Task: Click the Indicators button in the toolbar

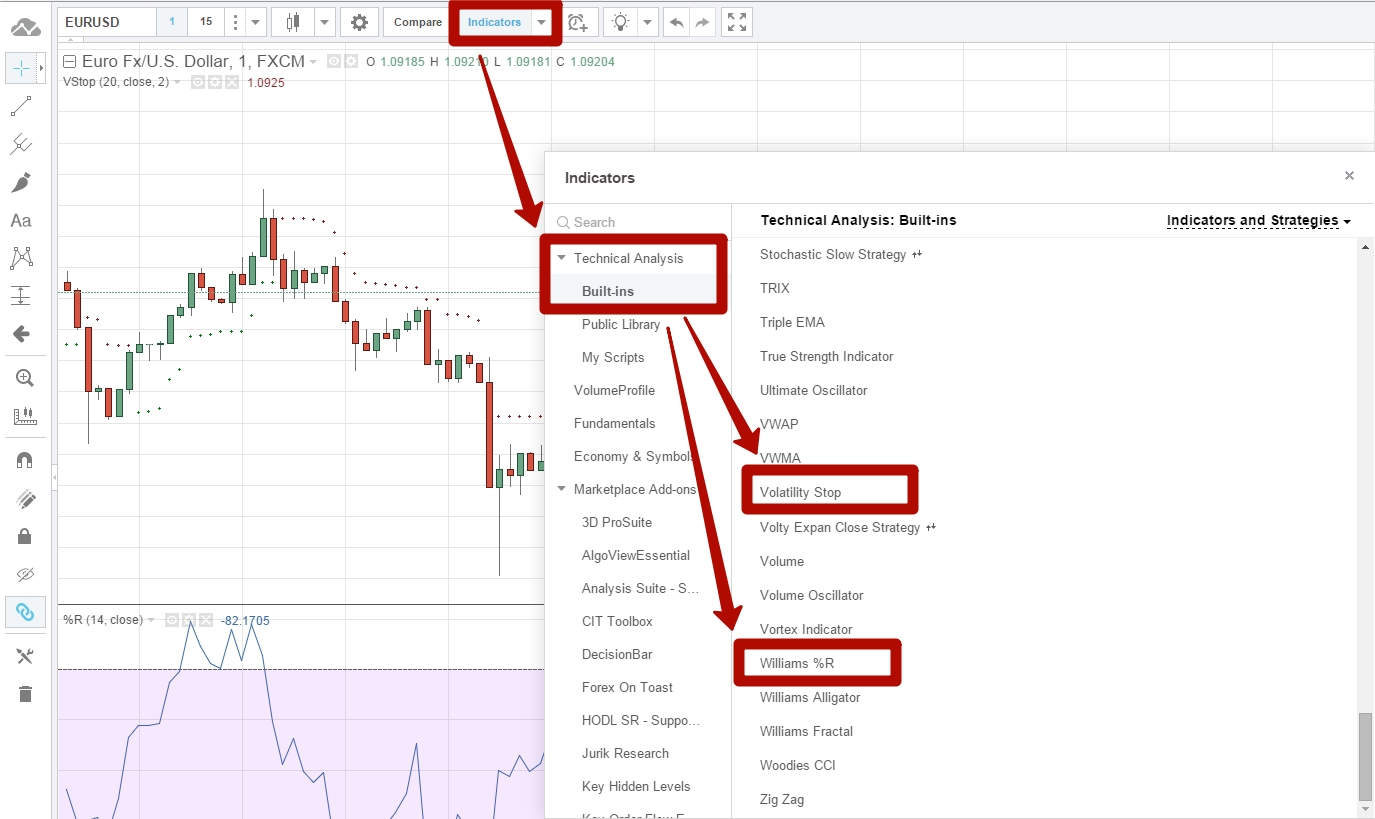Action: point(494,22)
